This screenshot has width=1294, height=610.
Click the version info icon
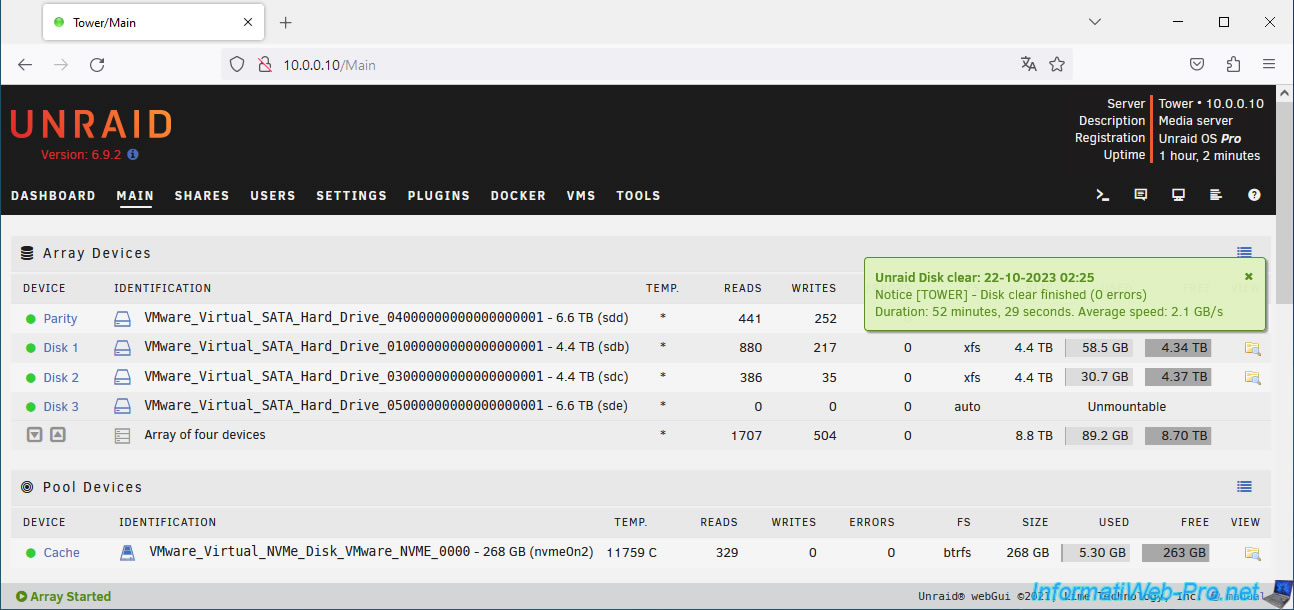pos(133,155)
